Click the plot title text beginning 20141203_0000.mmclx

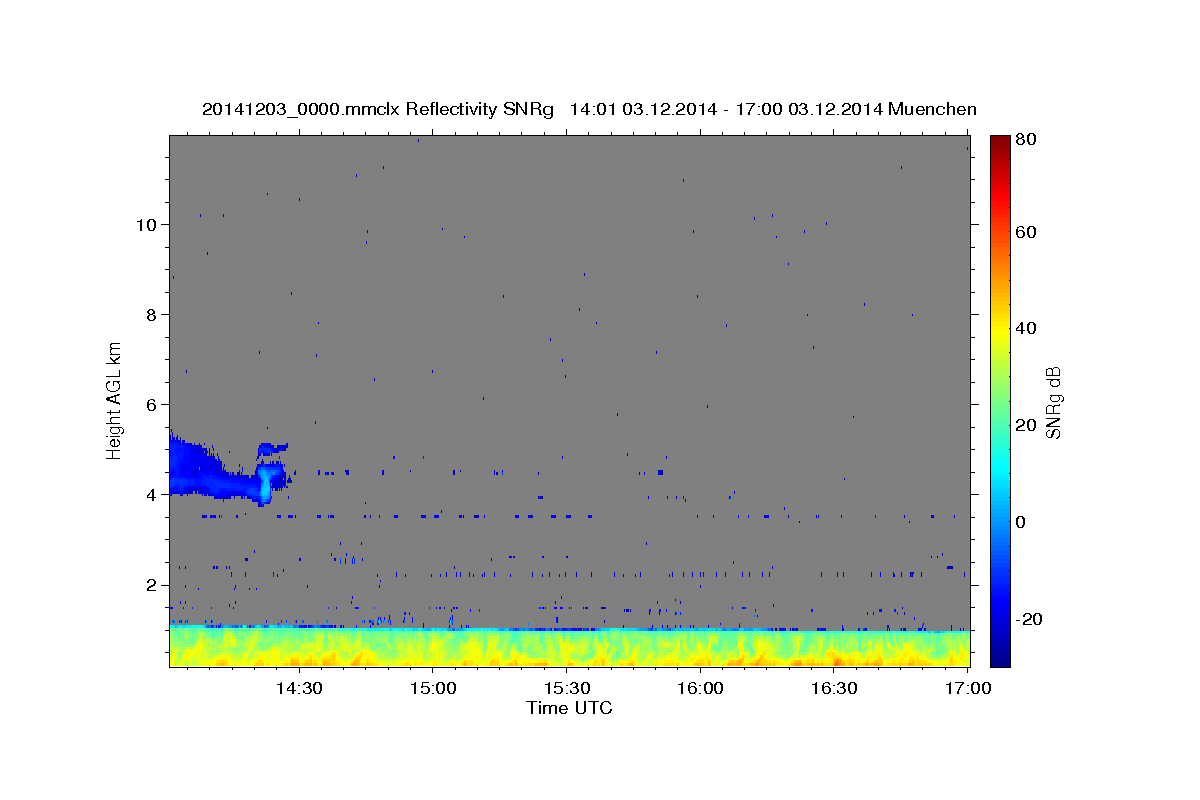[589, 109]
